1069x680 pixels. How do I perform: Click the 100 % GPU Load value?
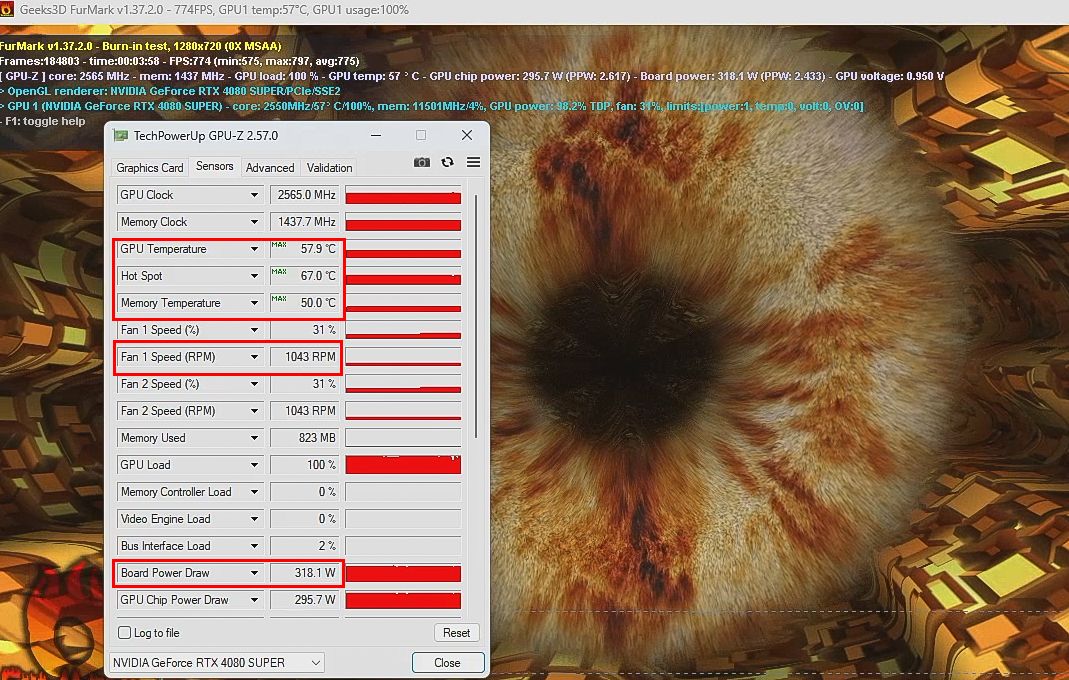[x=304, y=465]
